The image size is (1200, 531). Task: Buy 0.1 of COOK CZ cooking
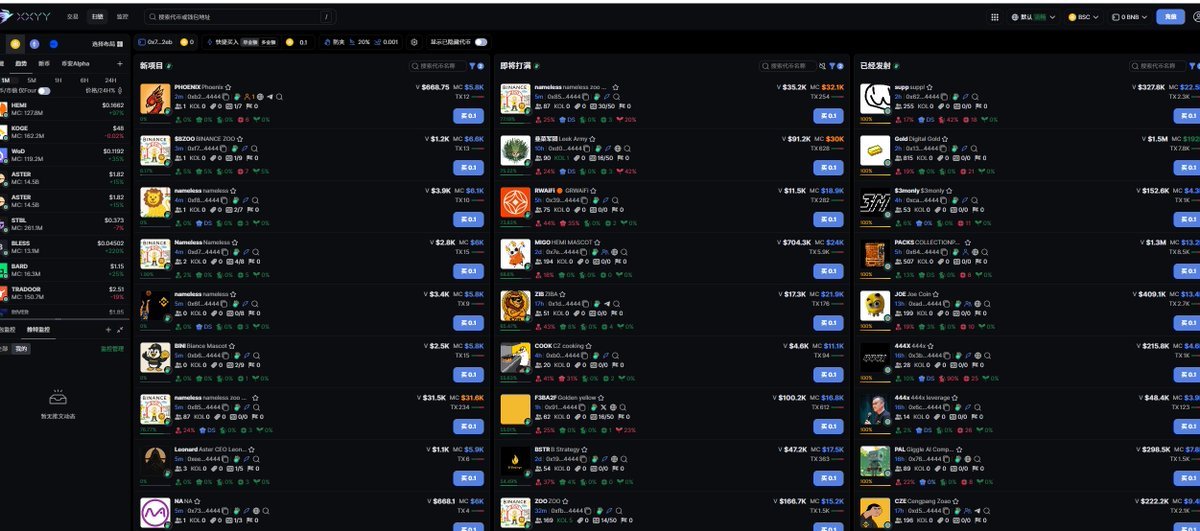click(828, 375)
